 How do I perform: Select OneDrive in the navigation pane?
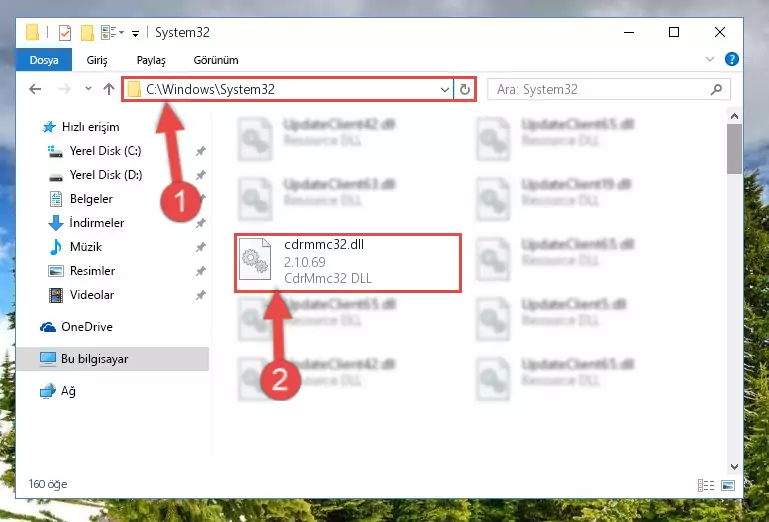tap(77, 327)
